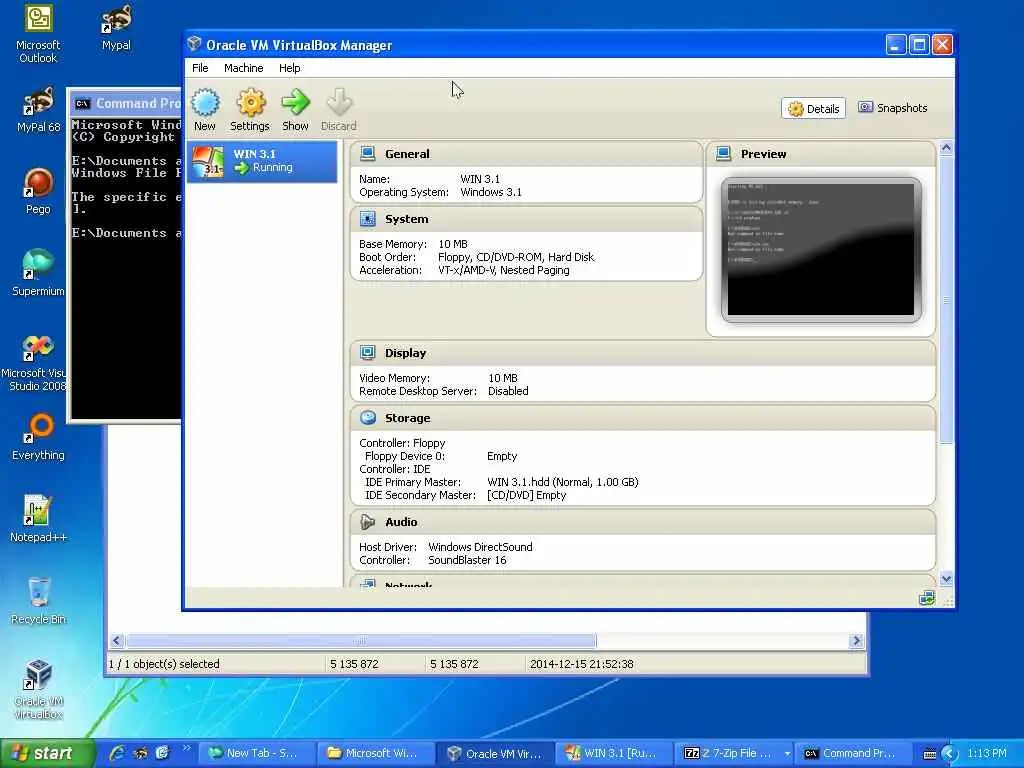1024x768 pixels.
Task: Click the '2014-12-15 21:52:38' status bar date
Action: click(x=581, y=664)
